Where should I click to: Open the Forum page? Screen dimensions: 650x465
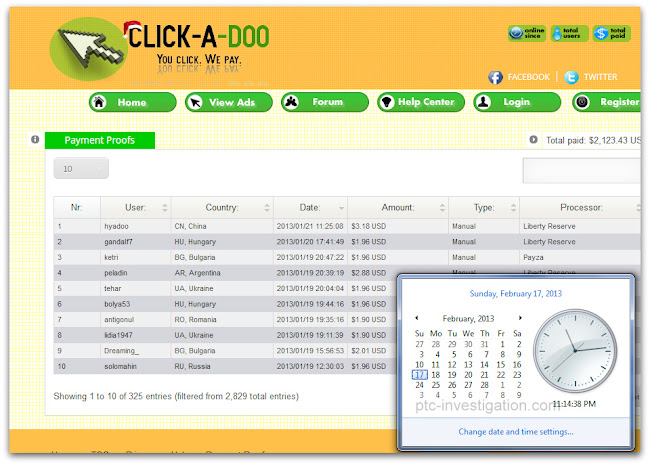325,102
